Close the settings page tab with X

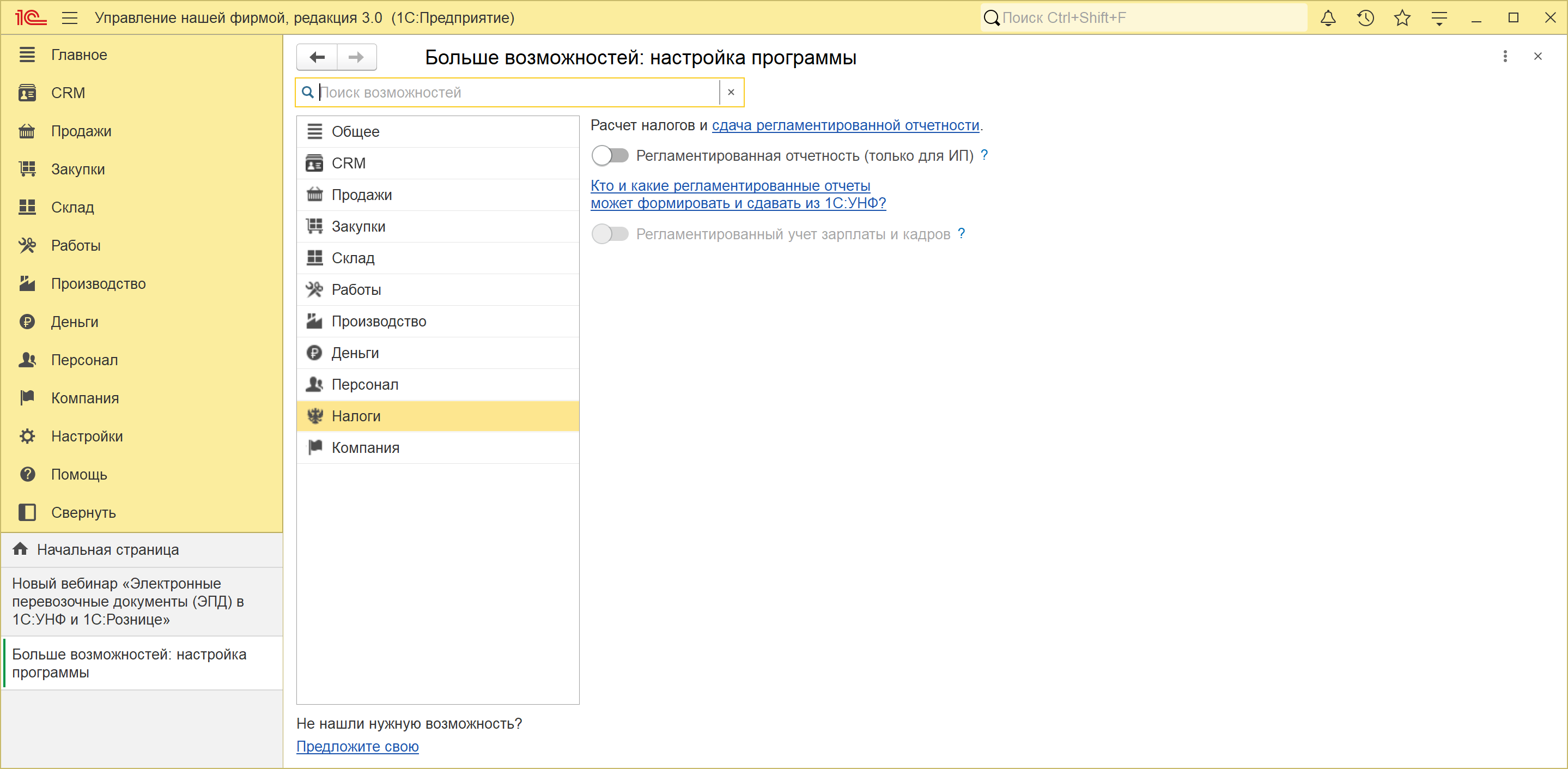1537,57
